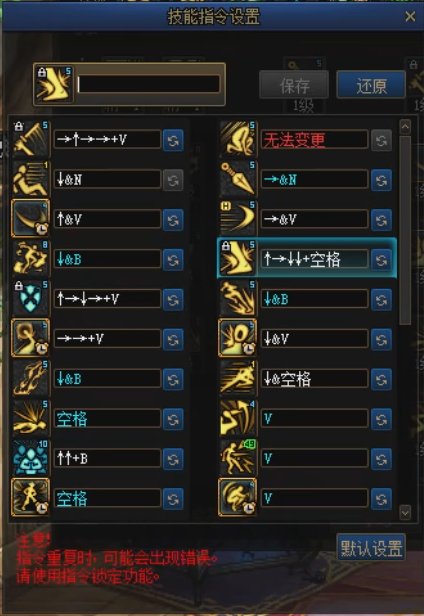Click the ↑→↓↓+空格 command field
This screenshot has height=616, width=424.
(x=314, y=259)
